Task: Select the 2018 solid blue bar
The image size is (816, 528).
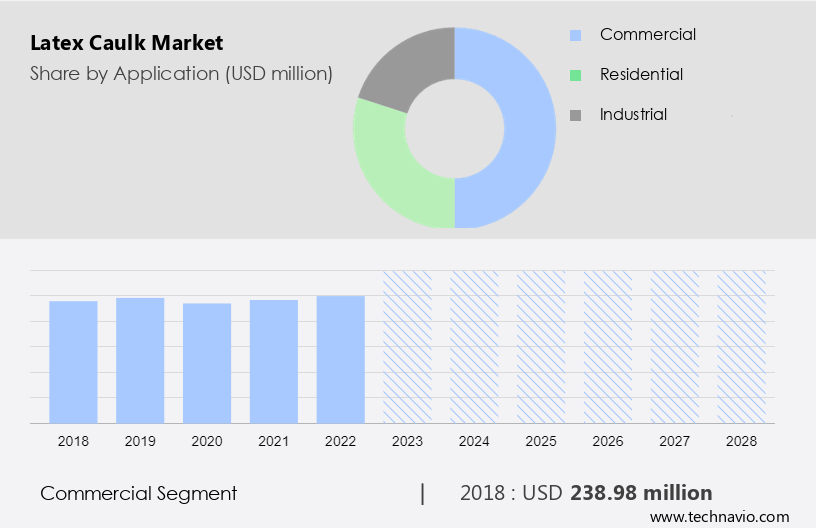Action: tap(73, 361)
